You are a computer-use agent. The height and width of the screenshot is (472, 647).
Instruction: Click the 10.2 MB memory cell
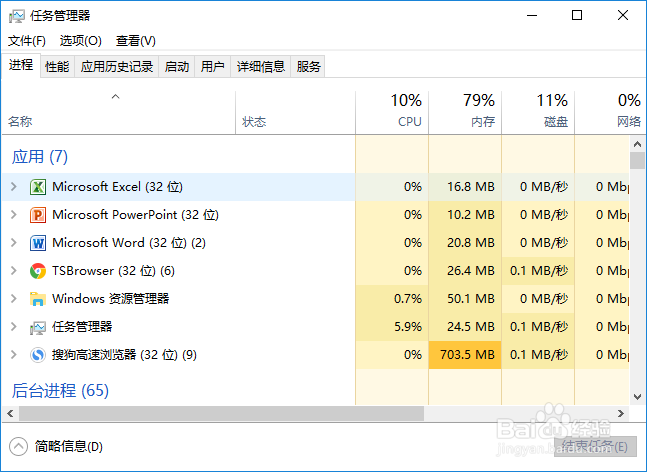pos(465,215)
